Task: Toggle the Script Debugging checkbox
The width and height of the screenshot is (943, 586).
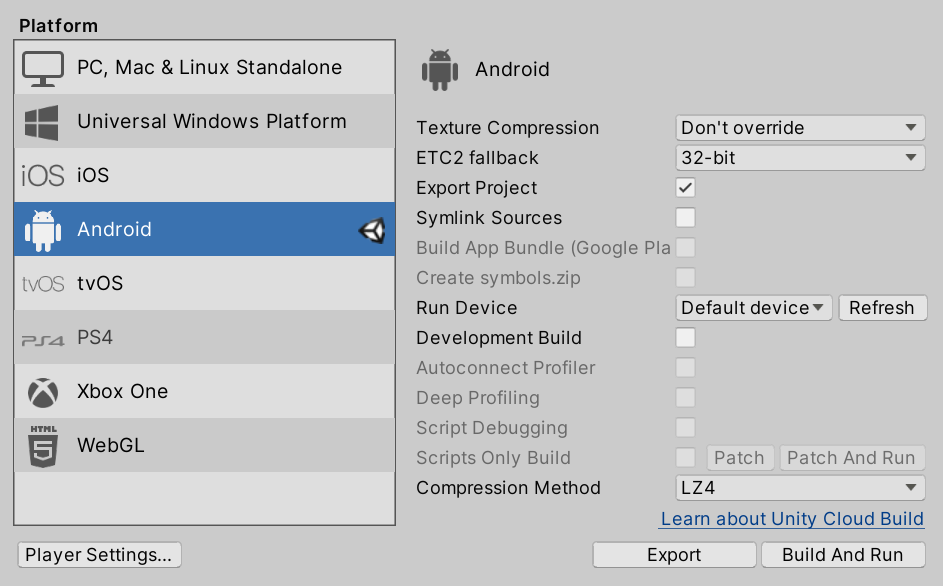Action: click(686, 428)
